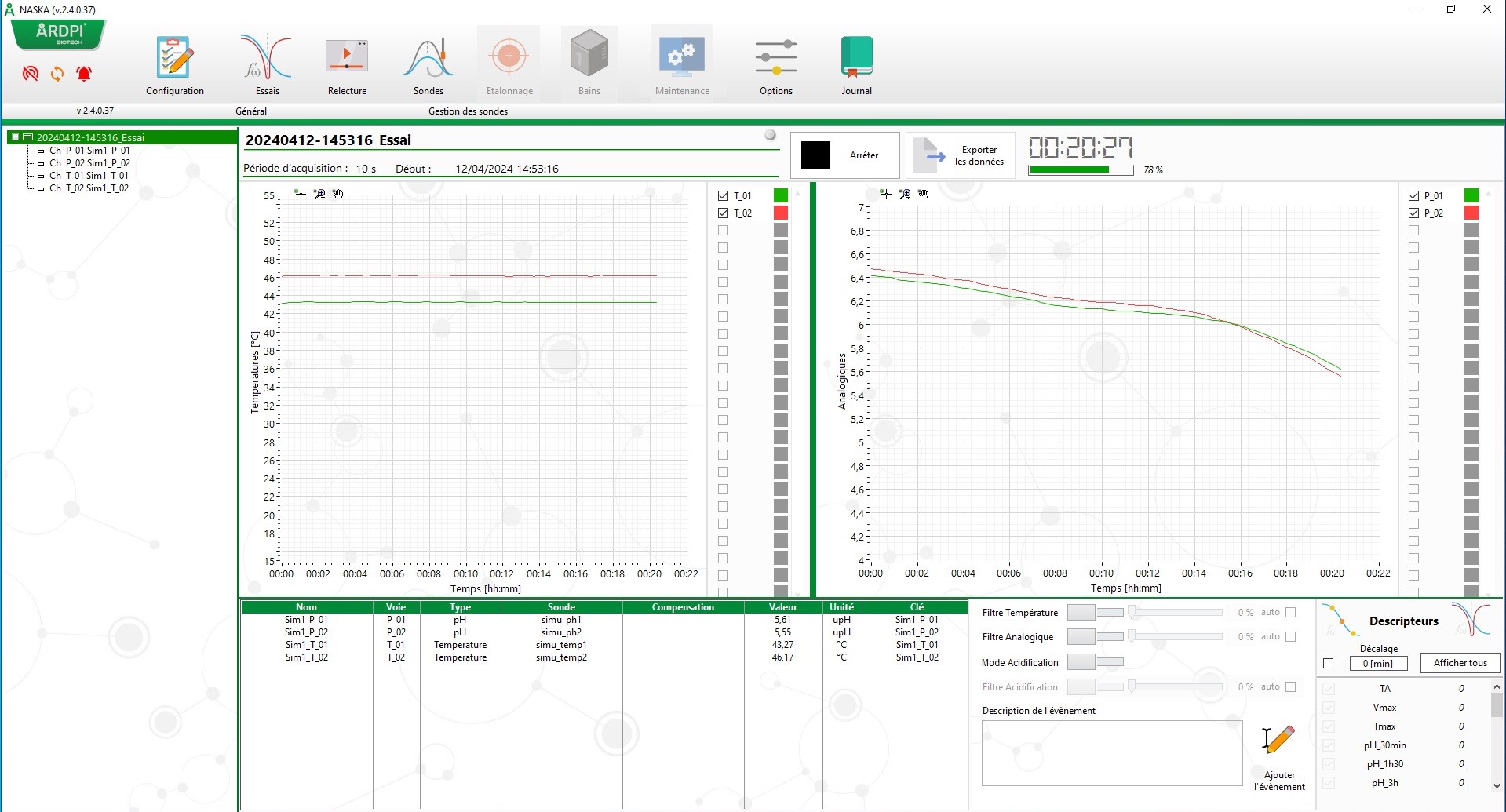Open the Essais curves icon
The height and width of the screenshot is (812, 1506).
[267, 58]
